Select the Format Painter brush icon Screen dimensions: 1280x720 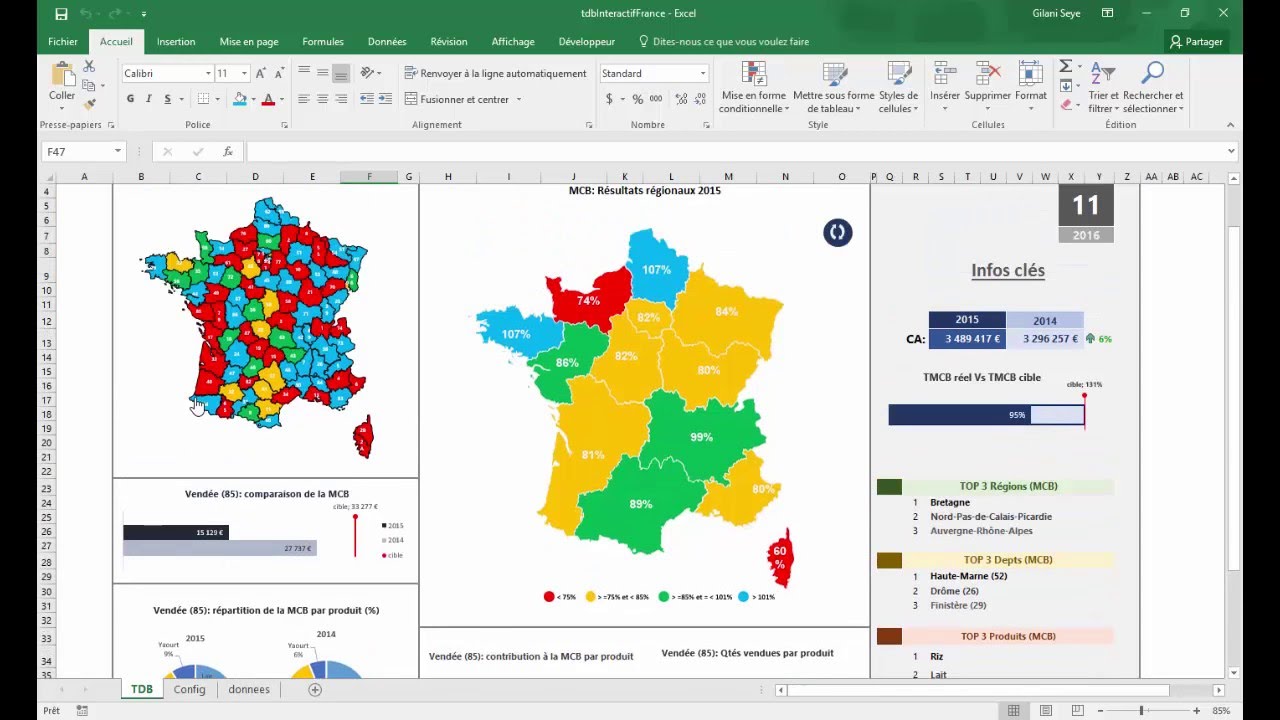point(89,104)
